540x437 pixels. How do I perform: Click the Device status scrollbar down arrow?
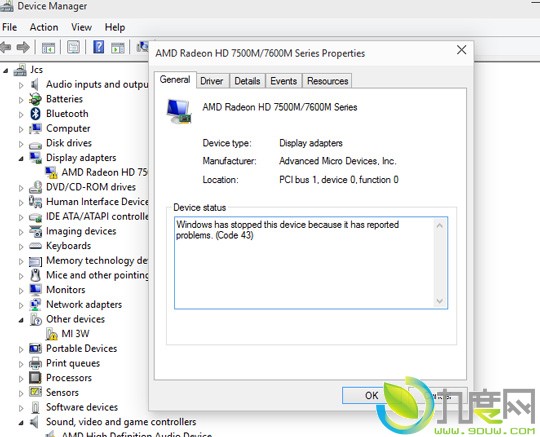pos(440,301)
